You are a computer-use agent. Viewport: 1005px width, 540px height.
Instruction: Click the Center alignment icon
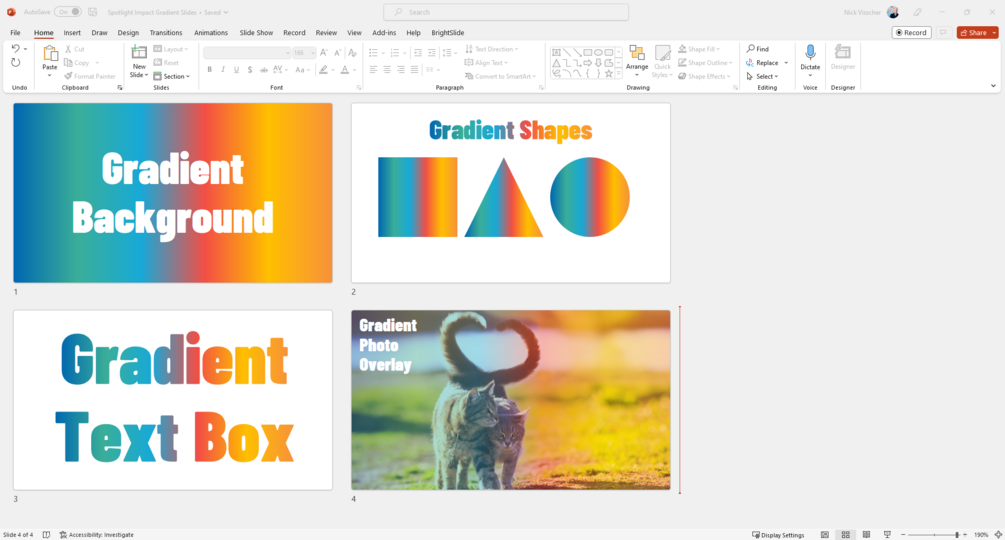point(387,70)
